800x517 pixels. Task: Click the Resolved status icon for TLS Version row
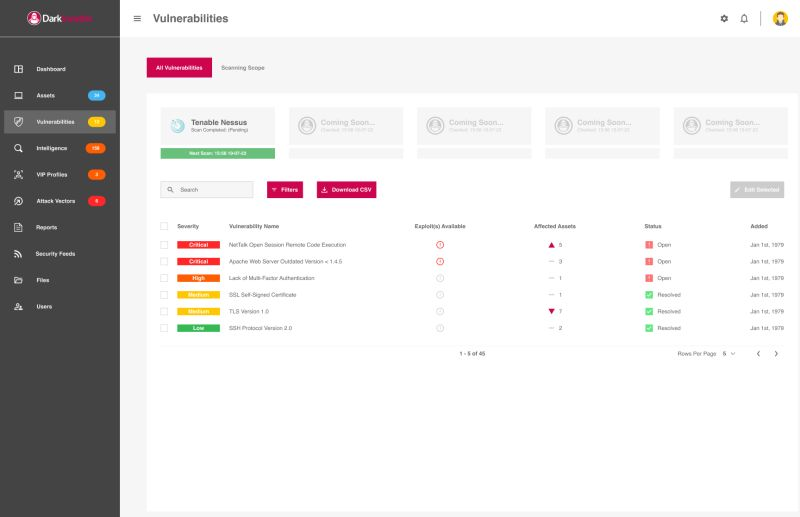(649, 311)
